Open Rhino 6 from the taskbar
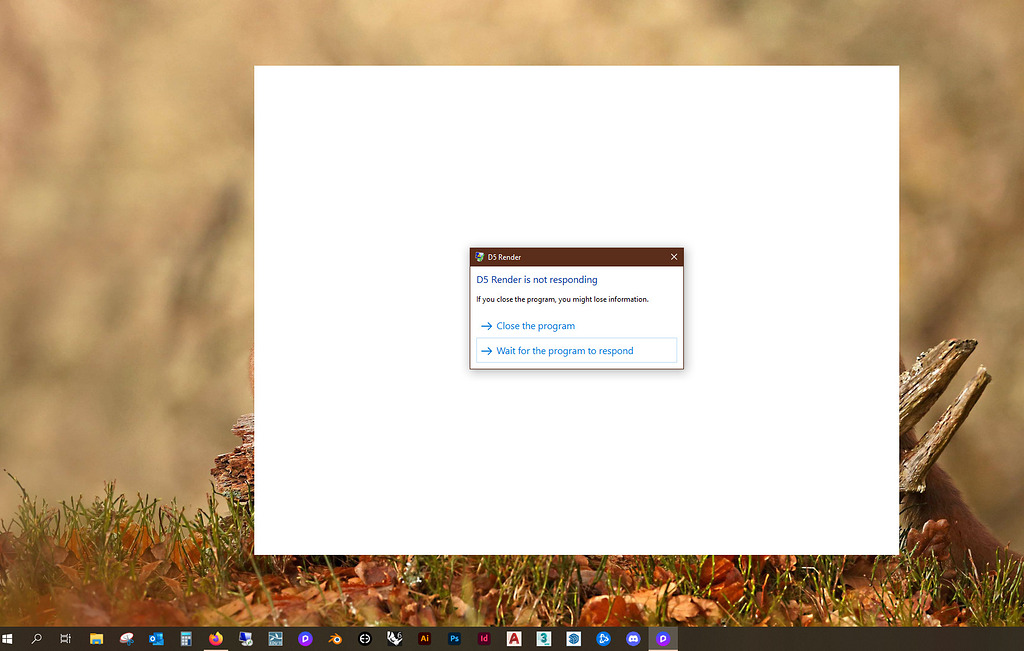The image size is (1024, 651). pos(394,639)
